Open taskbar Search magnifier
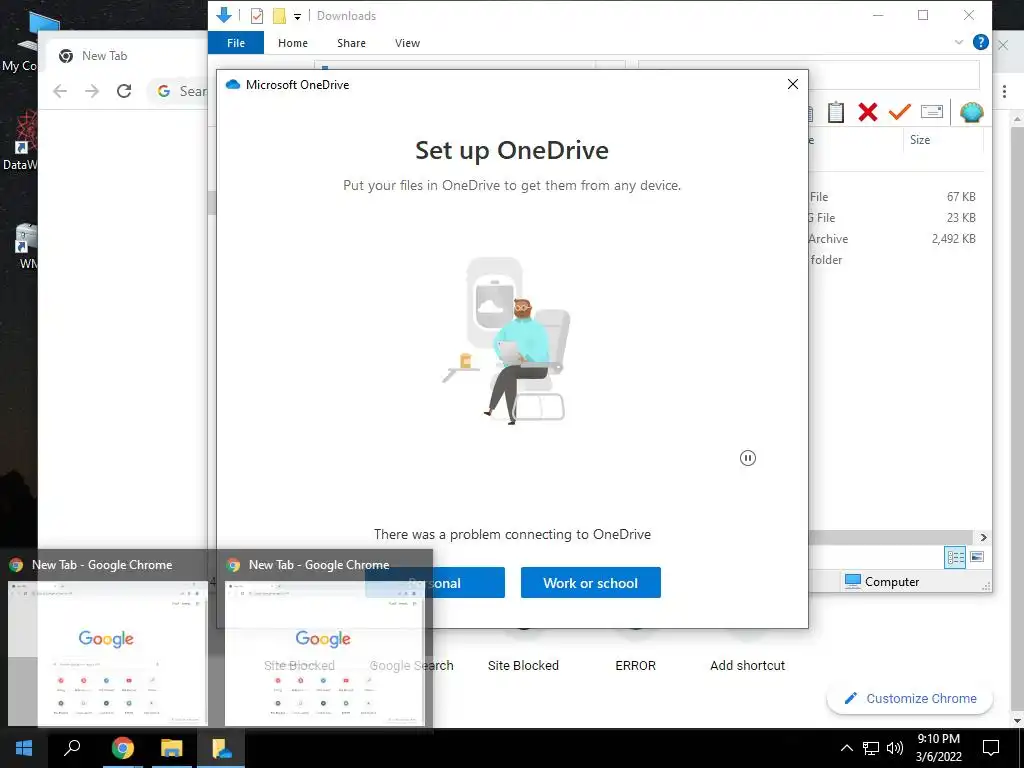Viewport: 1024px width, 768px height. click(72, 748)
